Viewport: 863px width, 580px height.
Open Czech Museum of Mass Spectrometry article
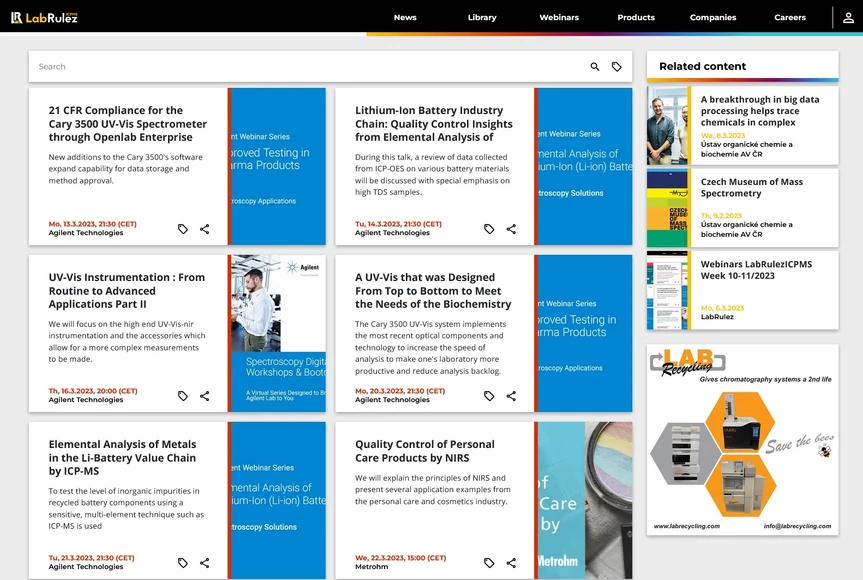click(752, 187)
